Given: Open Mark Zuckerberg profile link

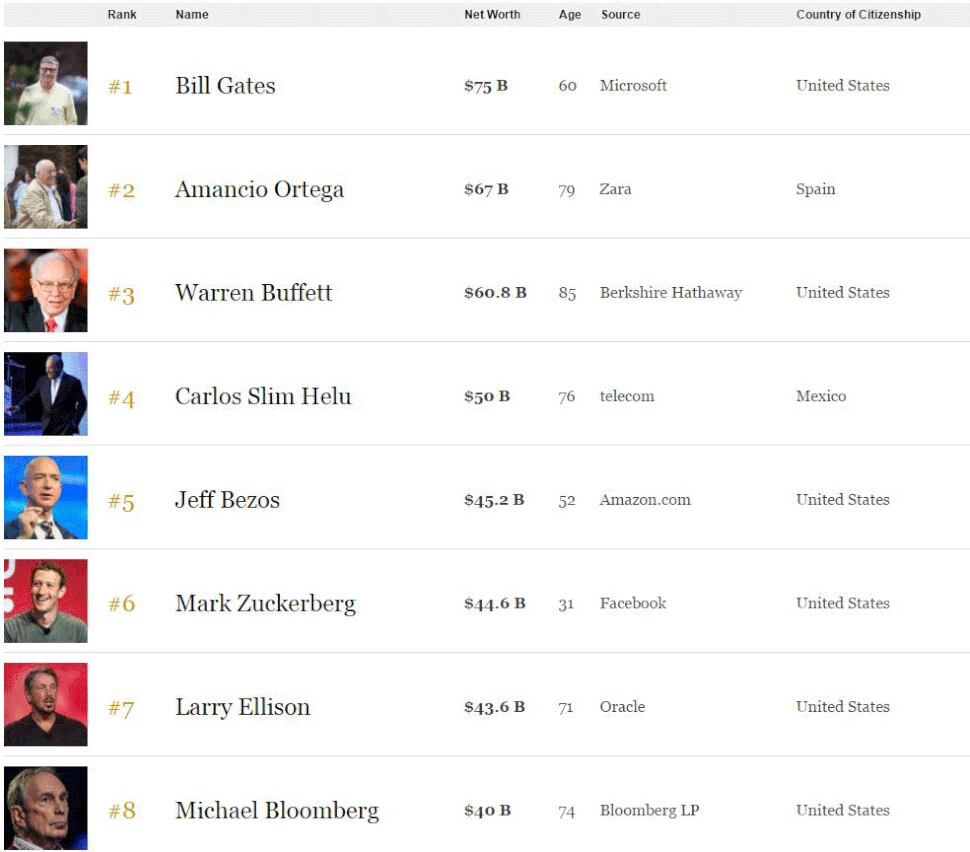Looking at the screenshot, I should point(265,603).
